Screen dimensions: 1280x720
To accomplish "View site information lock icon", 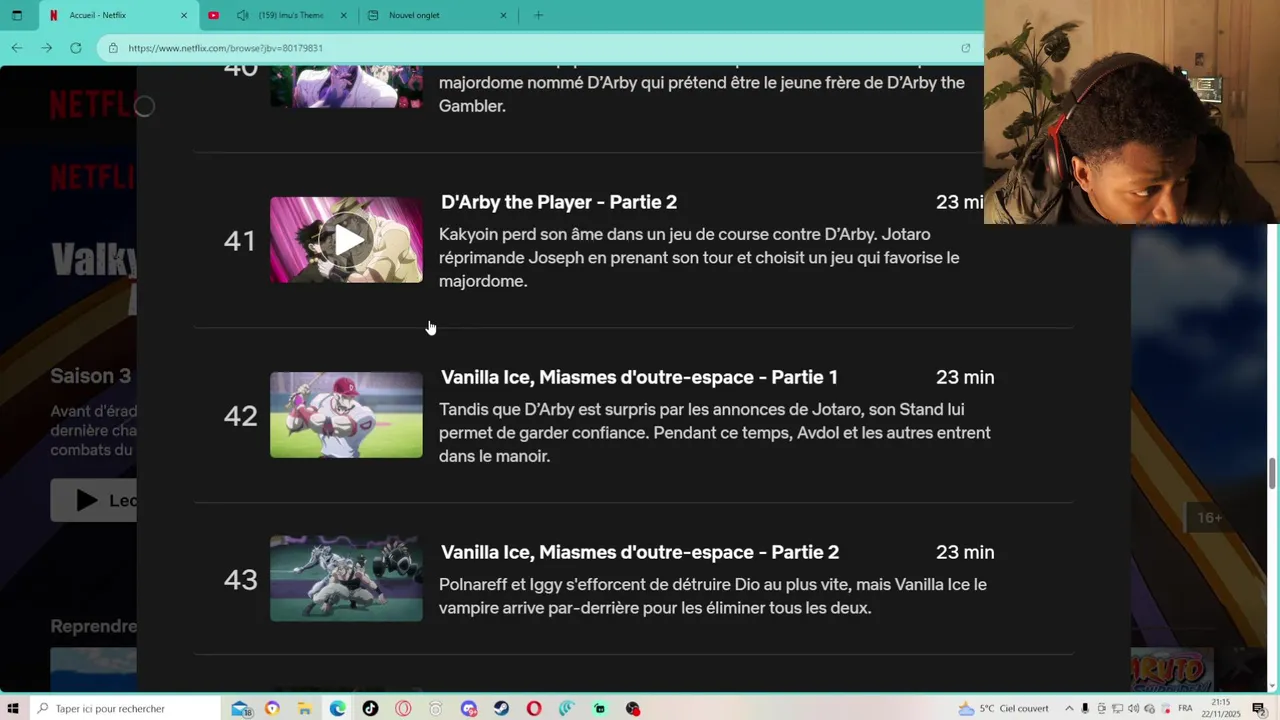I will click(x=113, y=48).
